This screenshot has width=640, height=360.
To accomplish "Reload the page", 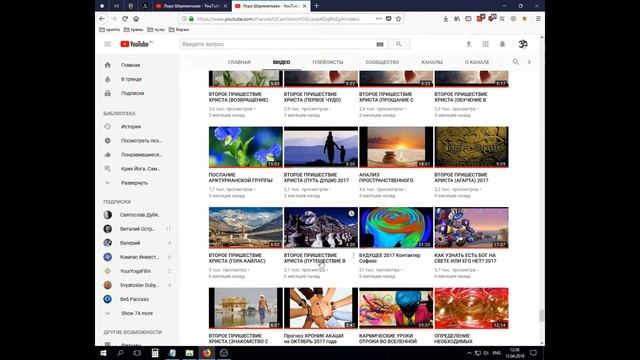I will pyautogui.click(x=125, y=19).
